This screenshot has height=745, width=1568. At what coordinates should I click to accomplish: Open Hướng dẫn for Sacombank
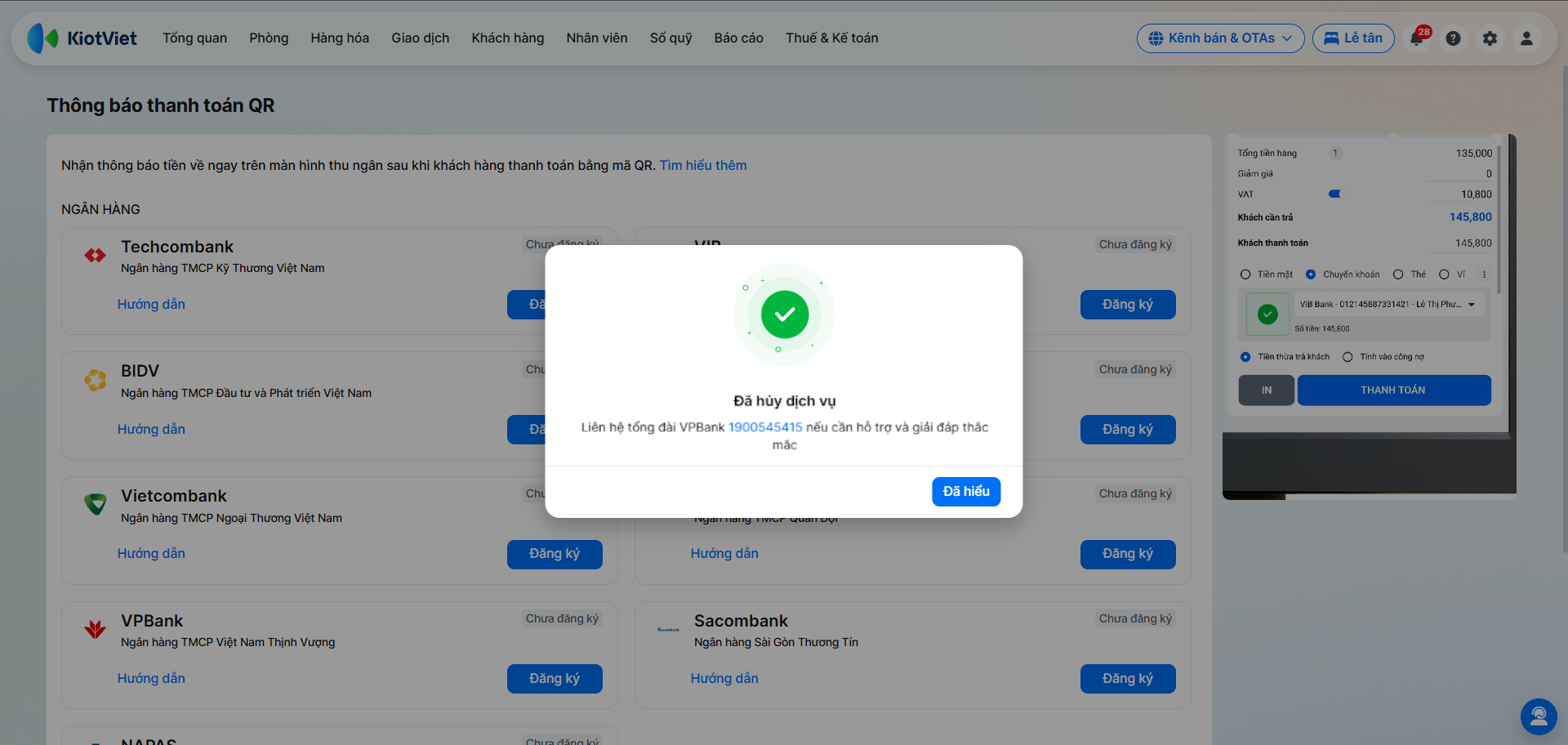click(x=724, y=679)
